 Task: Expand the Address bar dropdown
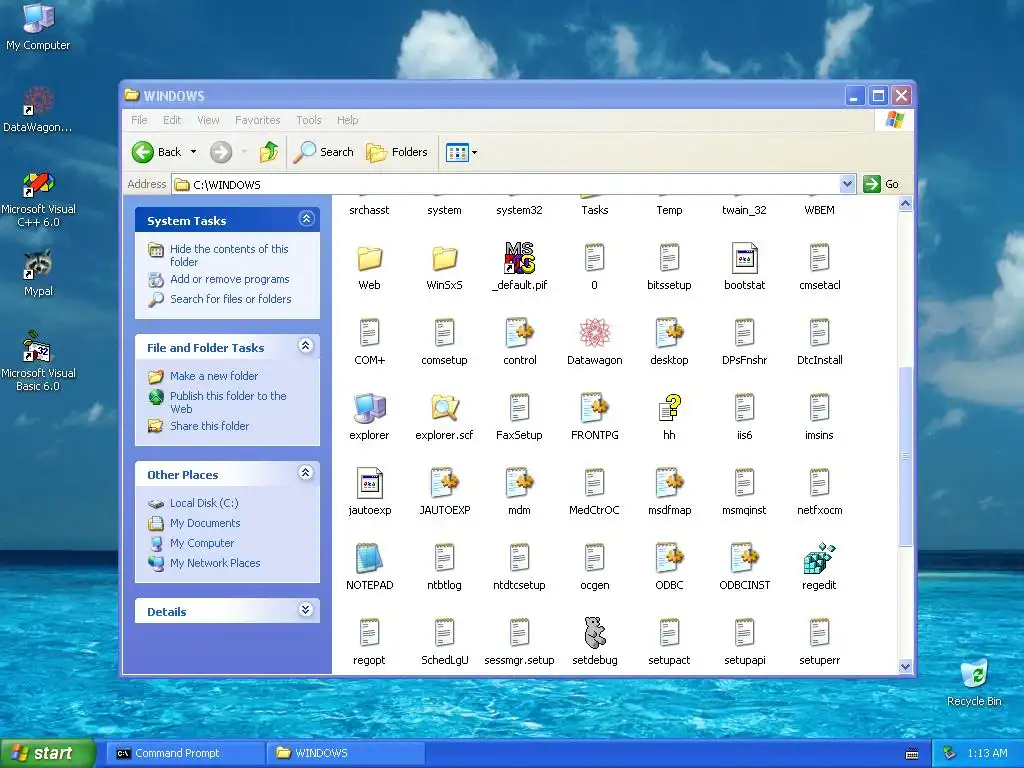click(847, 184)
